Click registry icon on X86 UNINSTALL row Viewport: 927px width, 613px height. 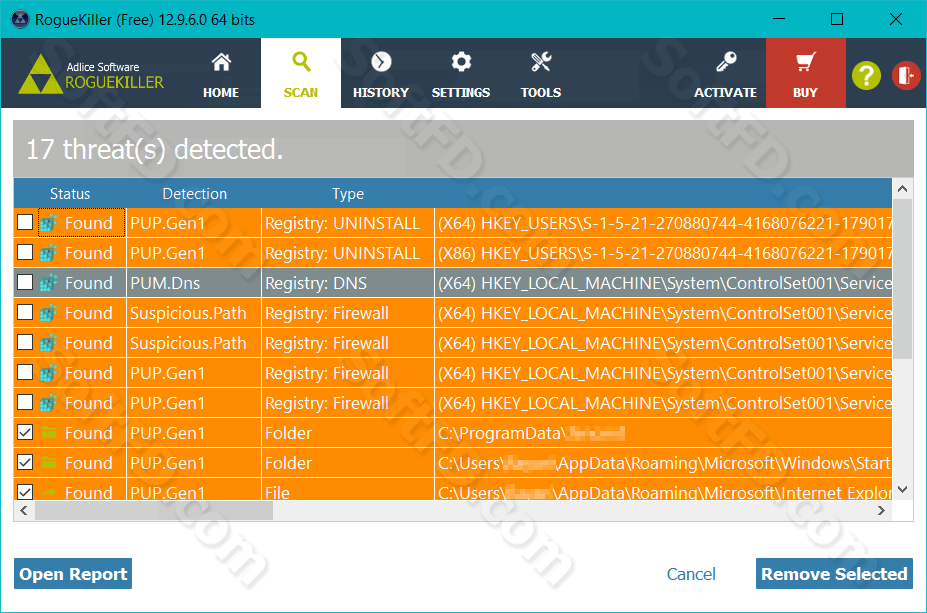tap(48, 253)
